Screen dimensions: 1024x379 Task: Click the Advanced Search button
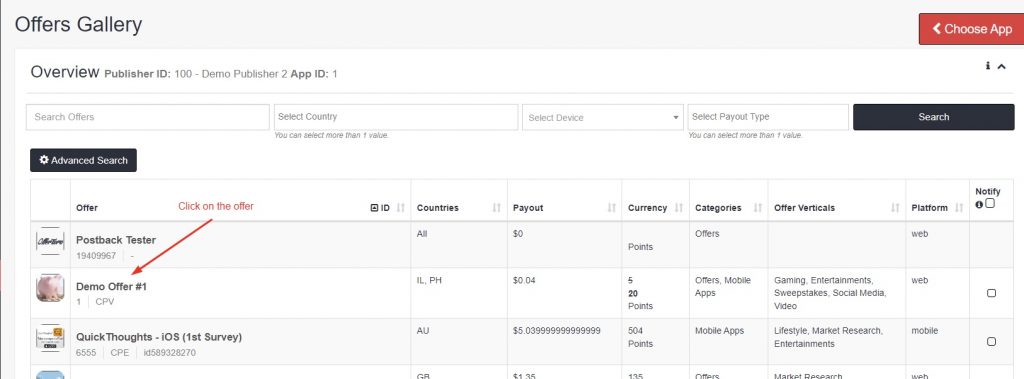83,160
